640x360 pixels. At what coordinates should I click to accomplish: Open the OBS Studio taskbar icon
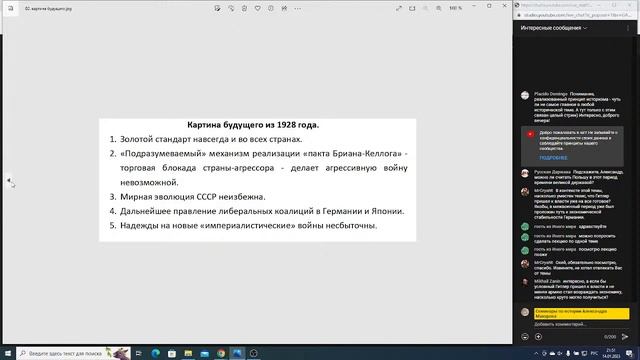253,353
